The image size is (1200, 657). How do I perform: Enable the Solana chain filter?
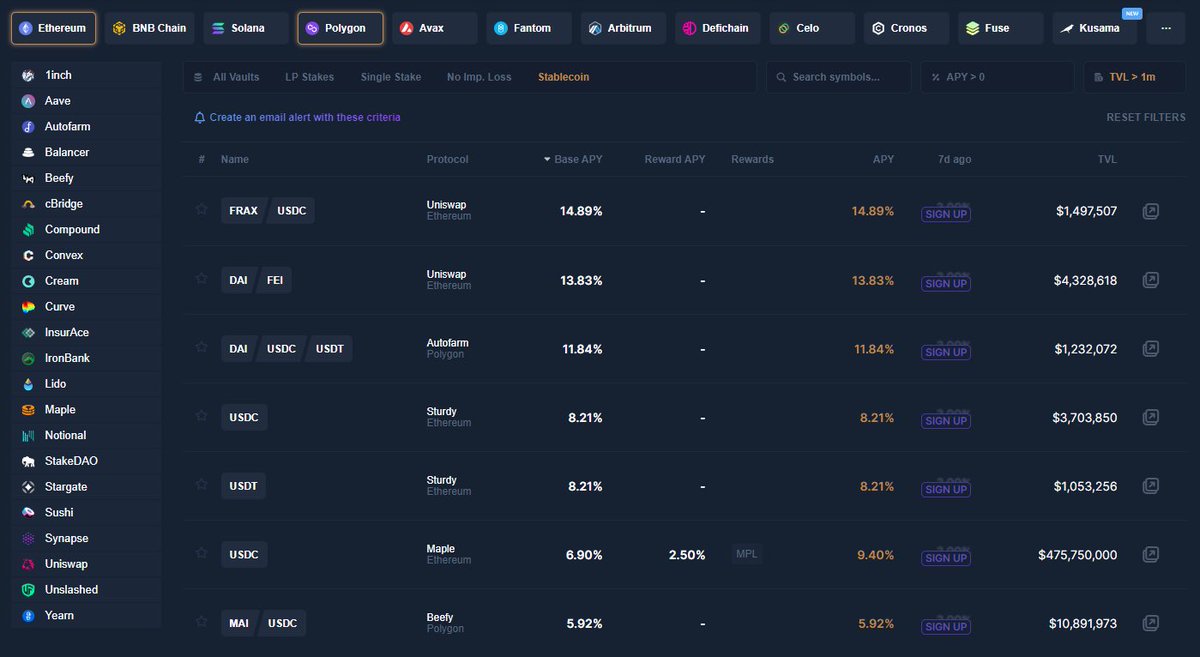pos(246,28)
